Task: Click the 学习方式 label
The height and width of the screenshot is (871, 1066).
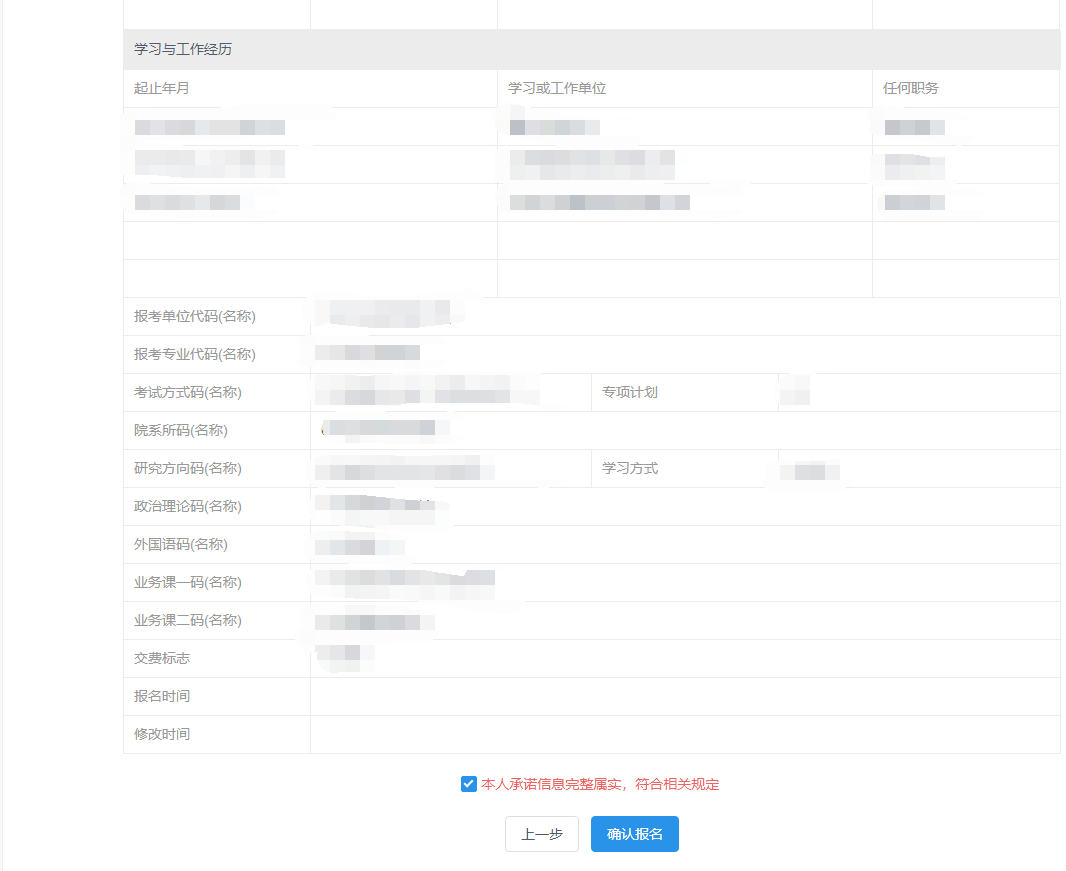Action: (x=630, y=468)
